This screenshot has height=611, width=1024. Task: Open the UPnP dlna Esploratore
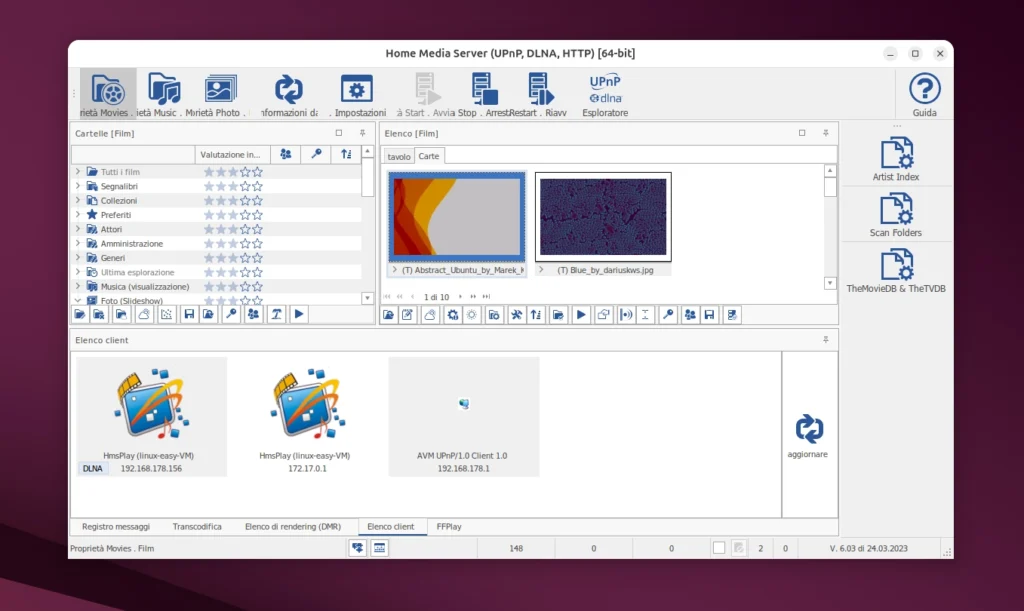tap(604, 92)
